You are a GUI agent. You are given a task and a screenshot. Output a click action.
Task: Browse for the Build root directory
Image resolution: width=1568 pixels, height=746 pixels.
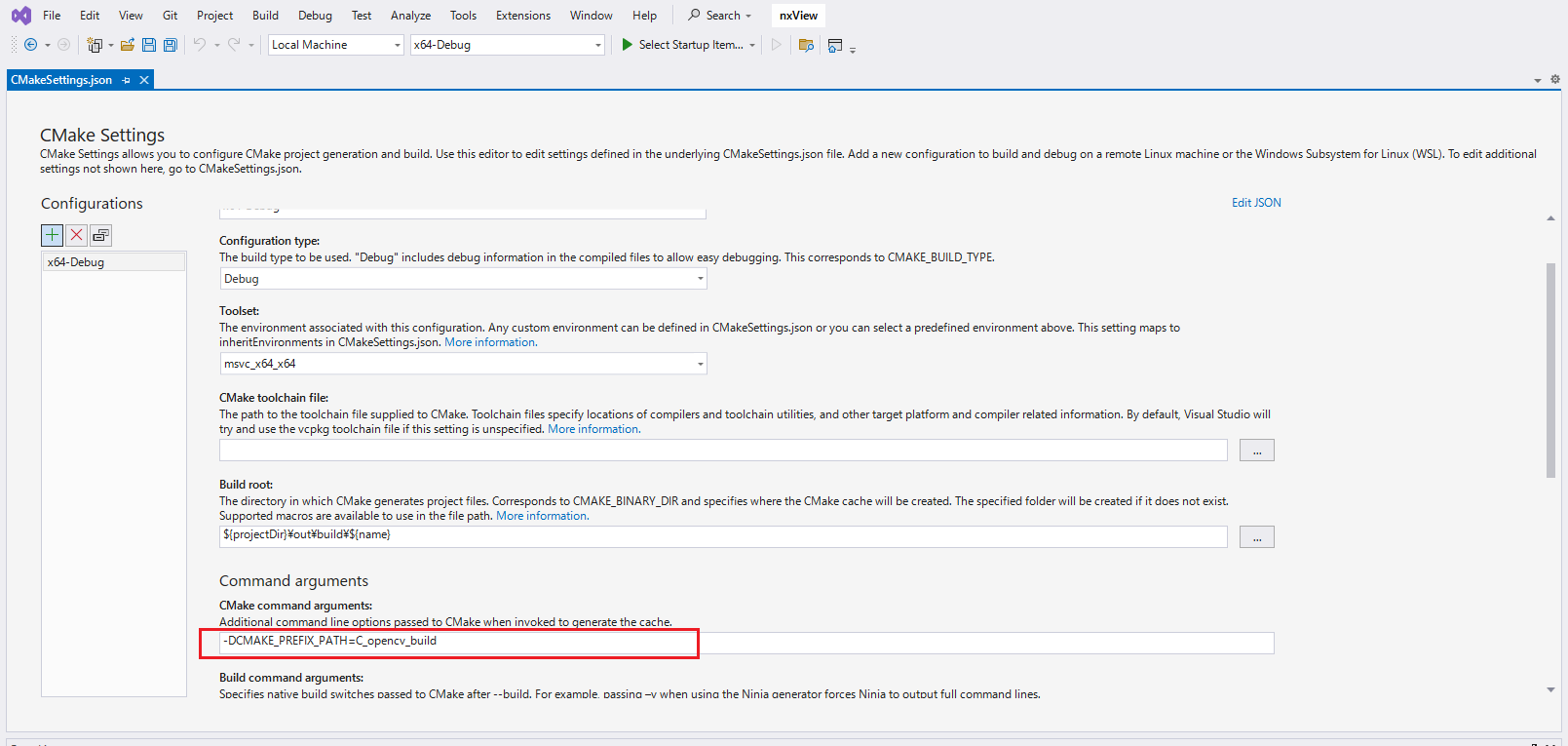(1257, 537)
